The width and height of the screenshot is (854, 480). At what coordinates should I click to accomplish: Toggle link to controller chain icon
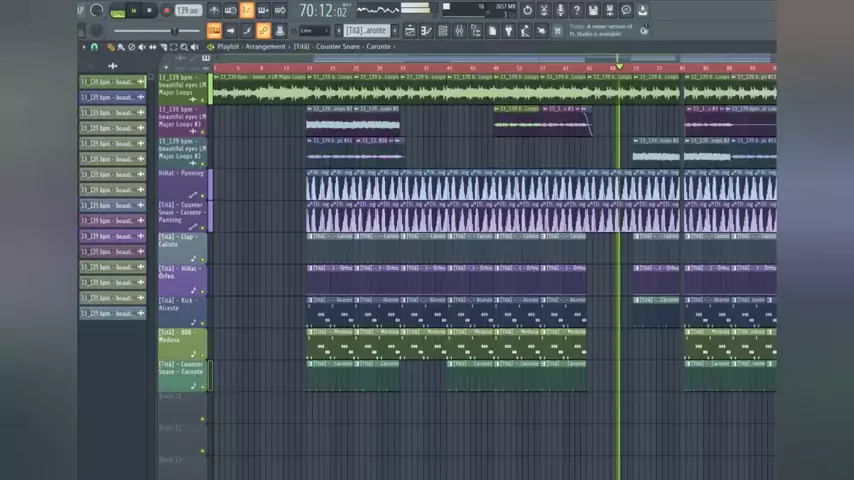coord(264,31)
